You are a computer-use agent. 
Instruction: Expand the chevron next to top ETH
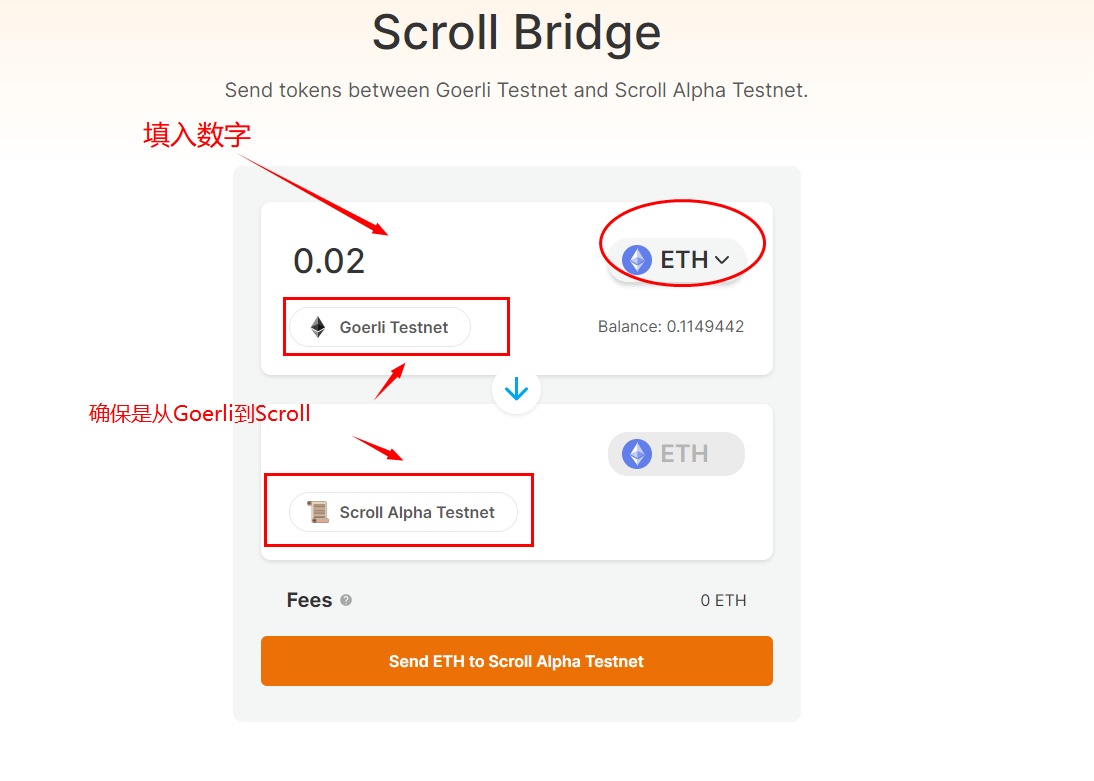click(722, 260)
